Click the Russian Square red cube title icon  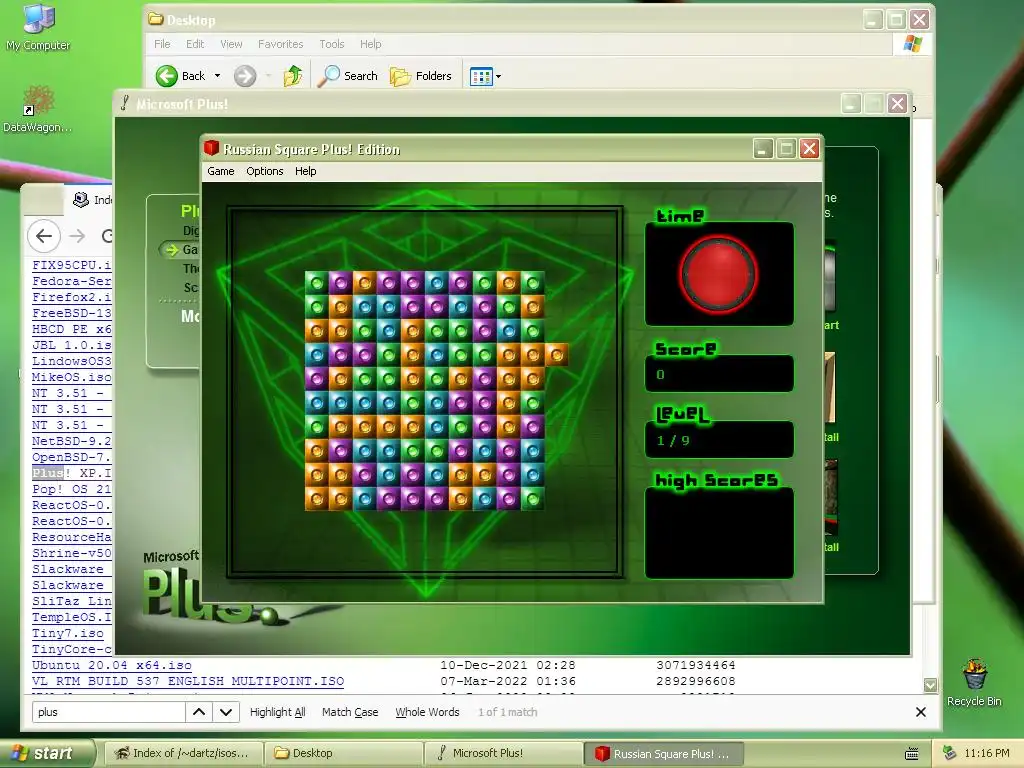click(211, 148)
